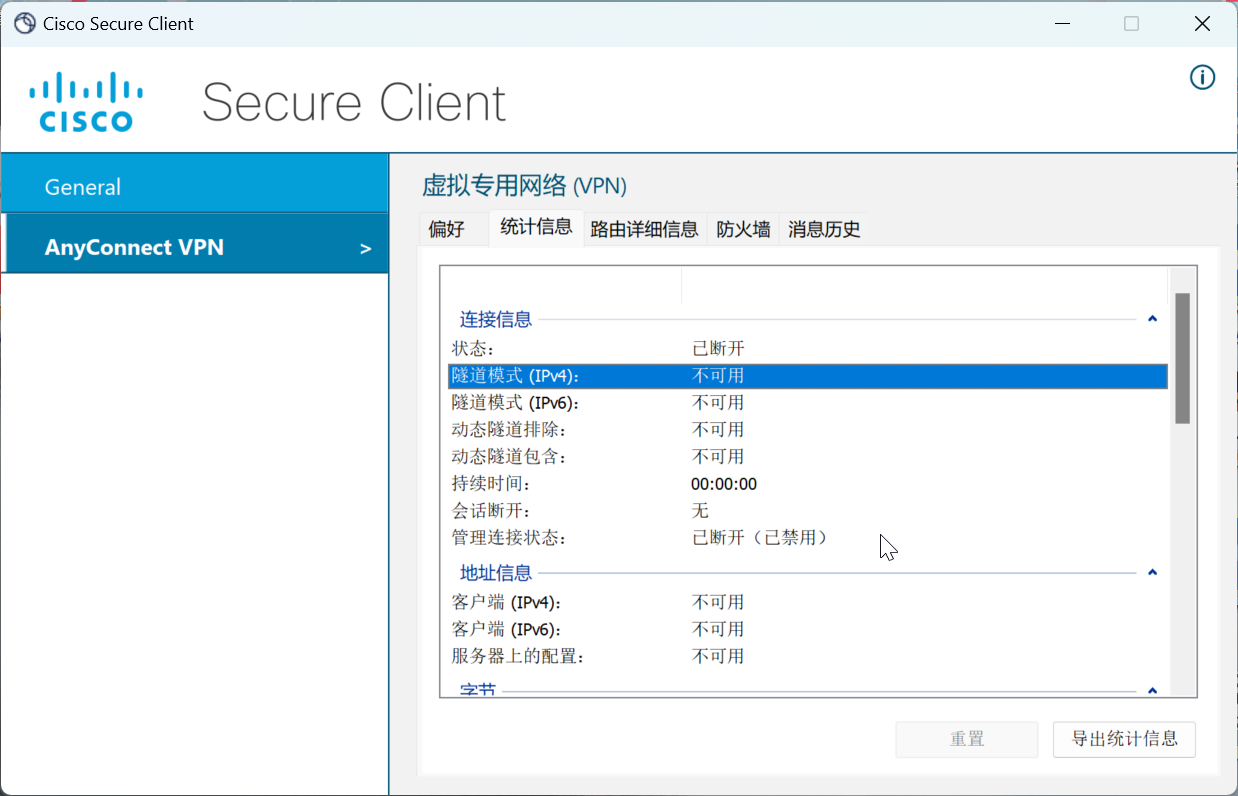The width and height of the screenshot is (1238, 796).
Task: Click the 重置 button
Action: 967,739
